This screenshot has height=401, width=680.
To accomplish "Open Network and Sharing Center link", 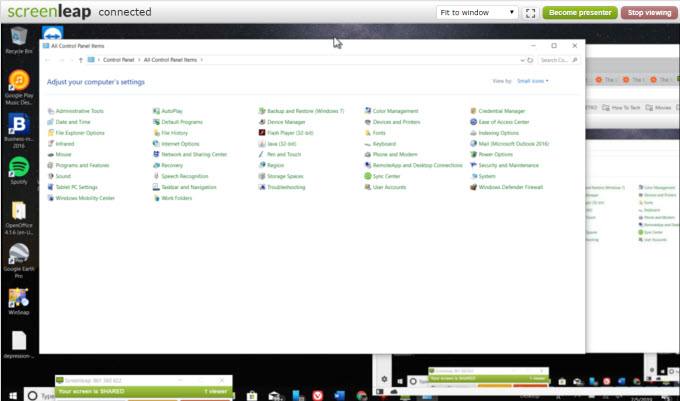I will [194, 154].
